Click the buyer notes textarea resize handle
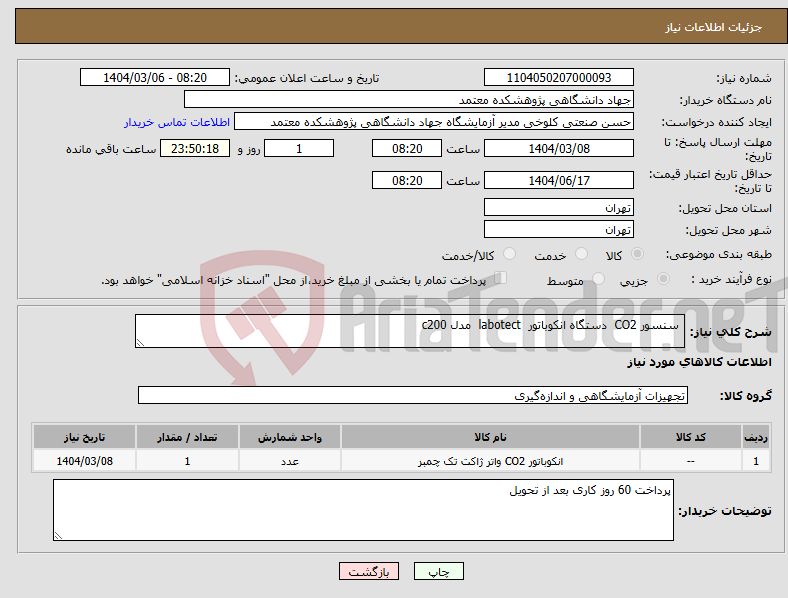The height and width of the screenshot is (598, 788). [58, 536]
